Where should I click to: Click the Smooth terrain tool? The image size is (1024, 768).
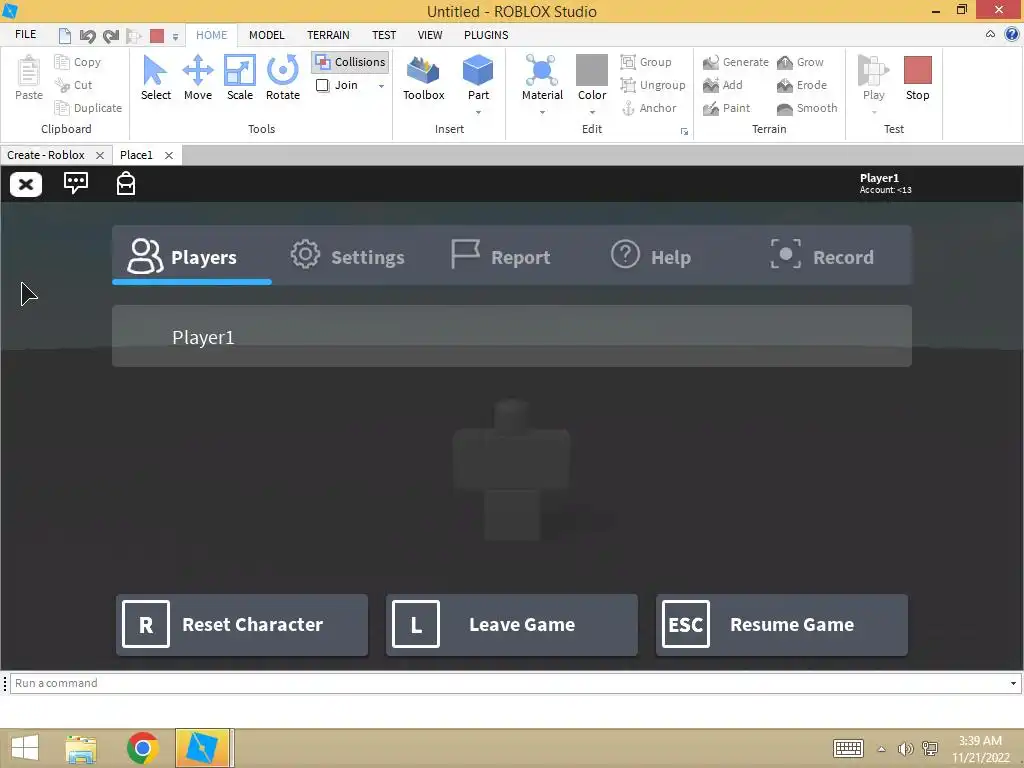click(x=807, y=108)
